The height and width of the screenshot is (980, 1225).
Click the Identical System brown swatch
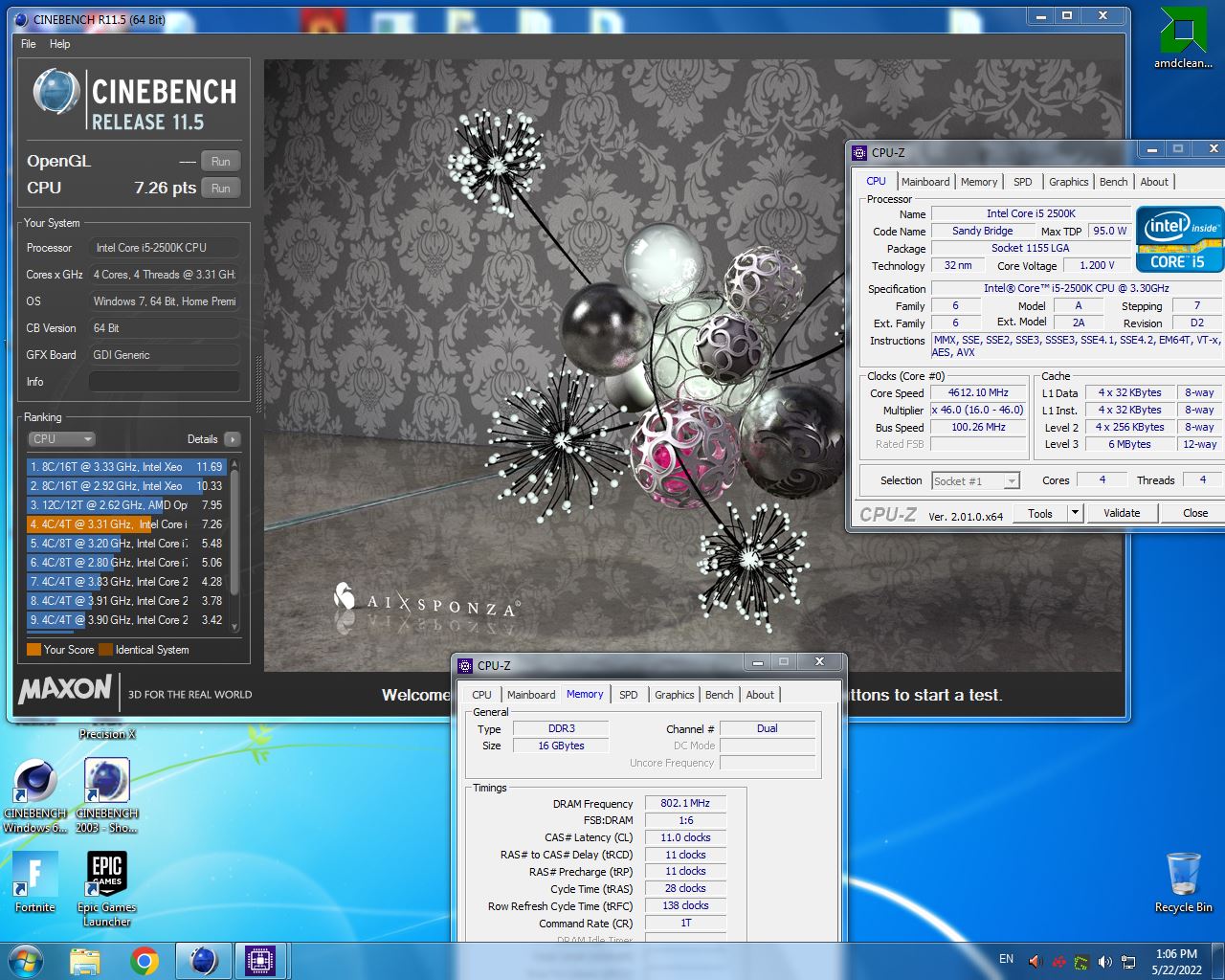point(106,650)
